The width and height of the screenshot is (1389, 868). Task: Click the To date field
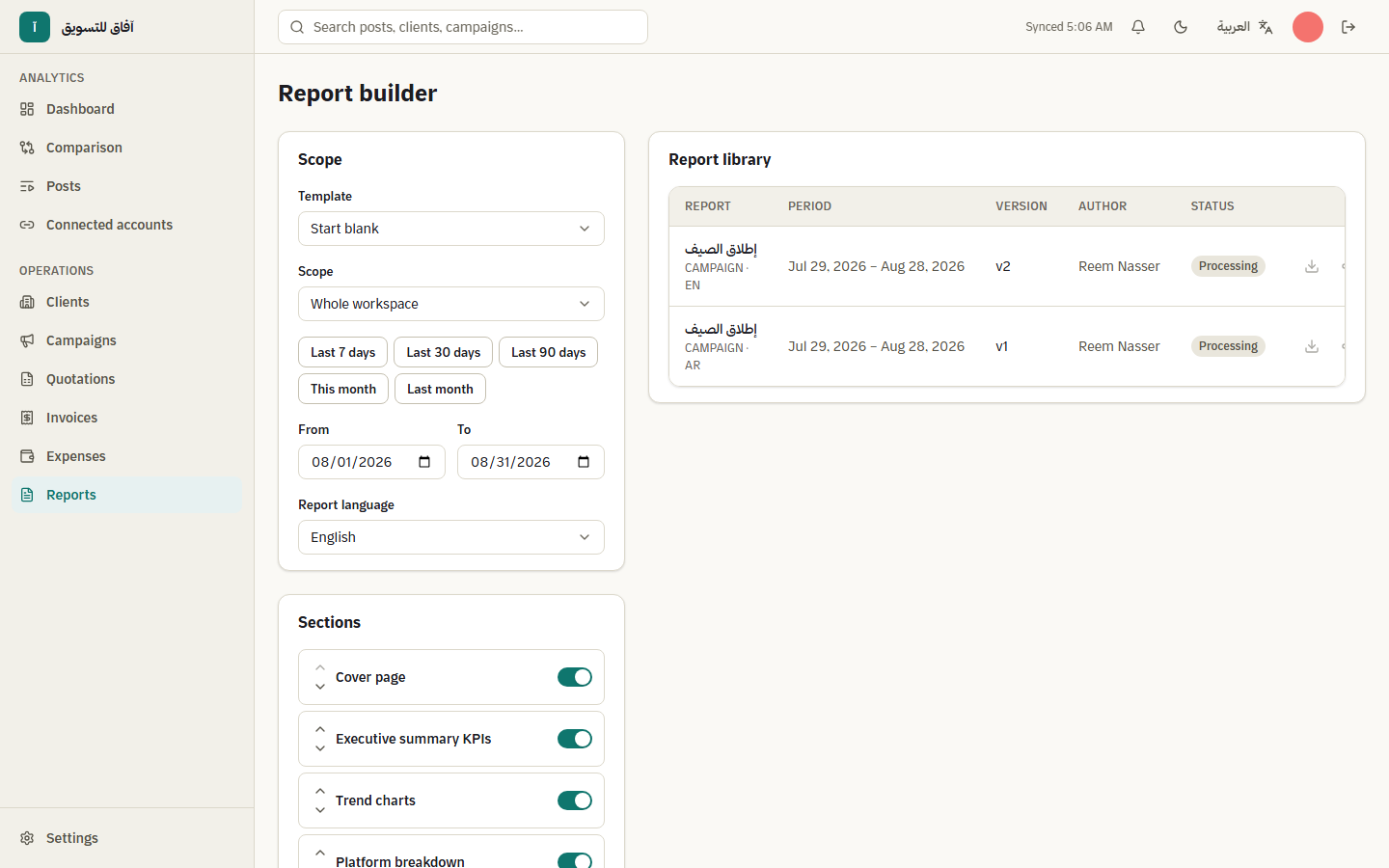point(531,462)
